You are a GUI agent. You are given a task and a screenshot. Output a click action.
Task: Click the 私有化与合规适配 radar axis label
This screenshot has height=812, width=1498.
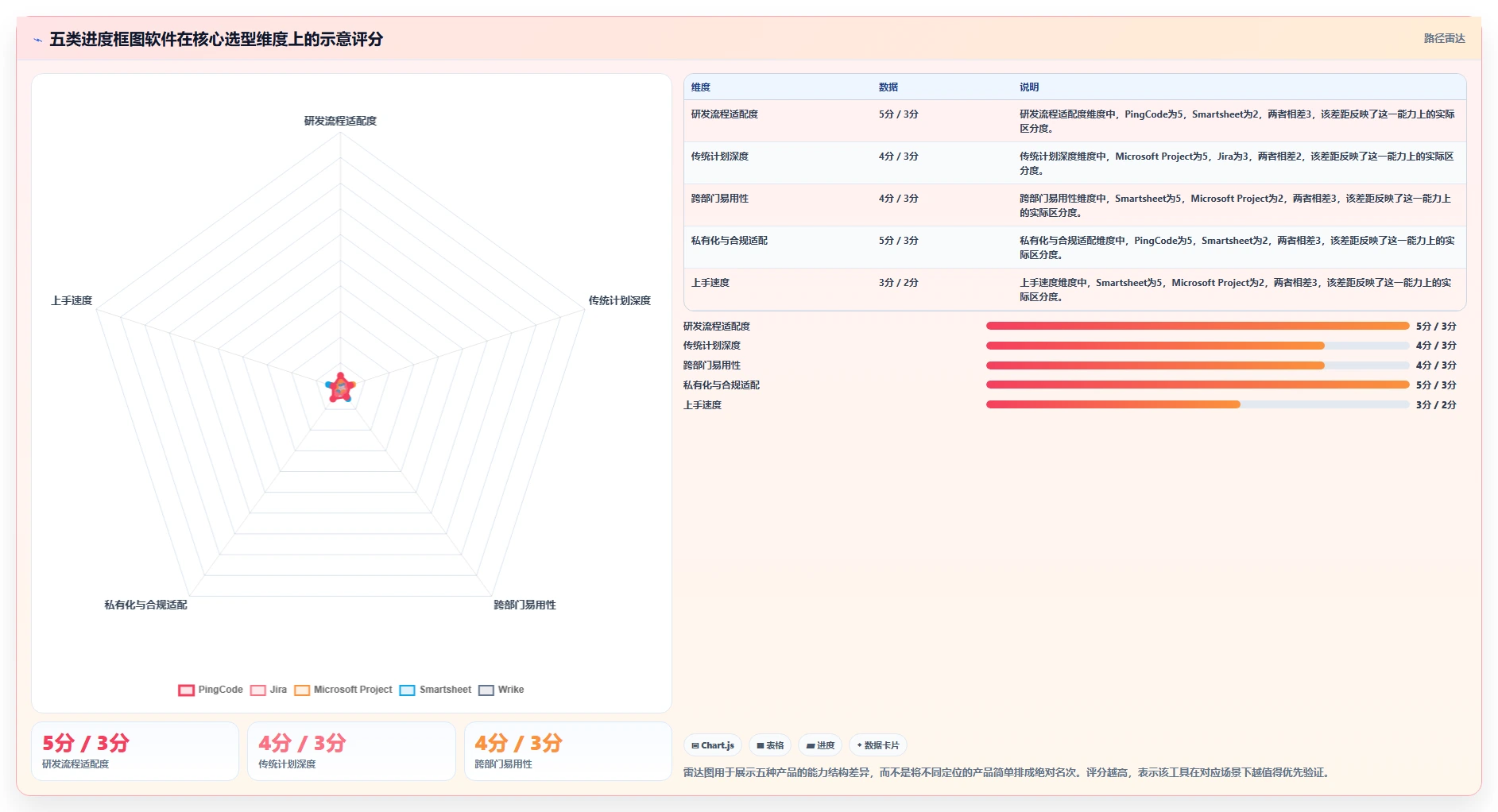point(145,605)
